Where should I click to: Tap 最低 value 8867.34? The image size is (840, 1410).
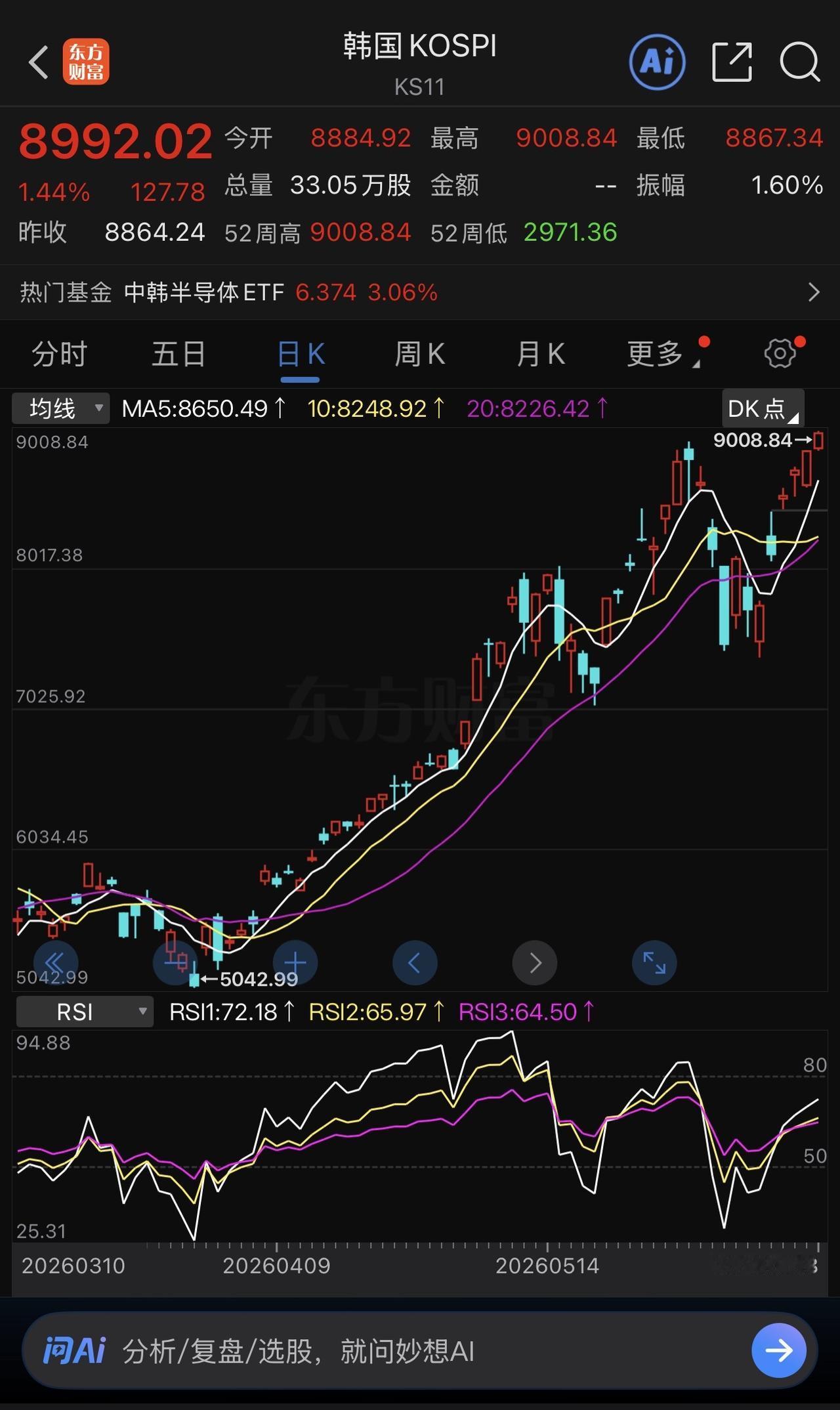[774, 138]
